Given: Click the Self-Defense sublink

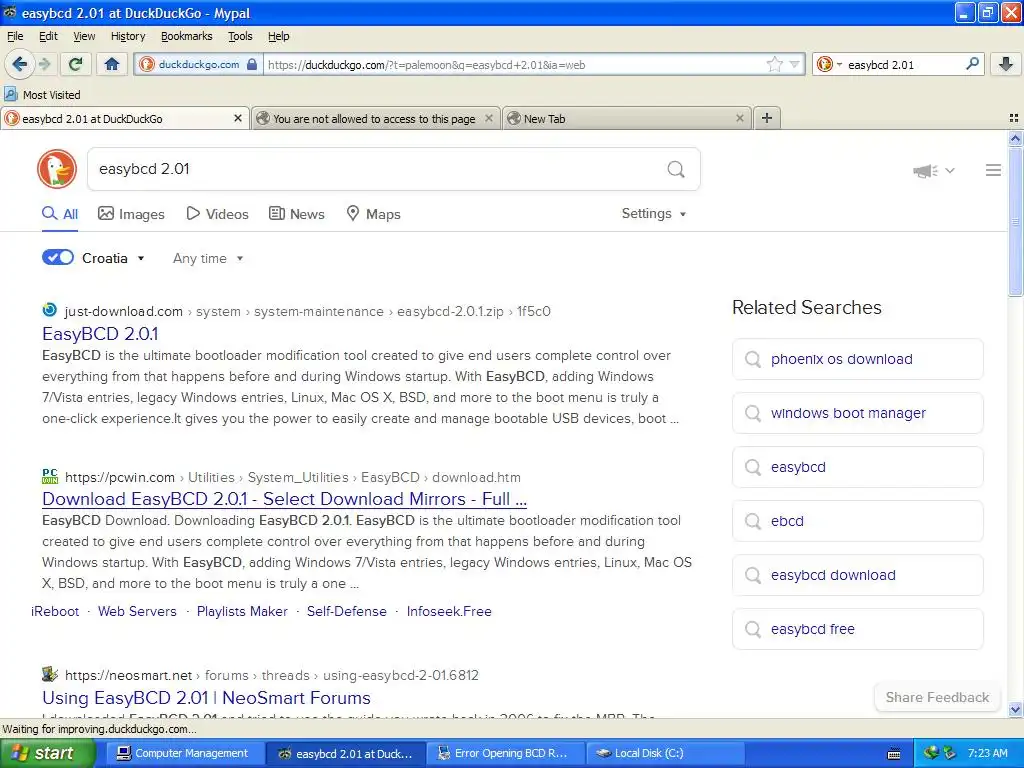Looking at the screenshot, I should click(x=347, y=611).
